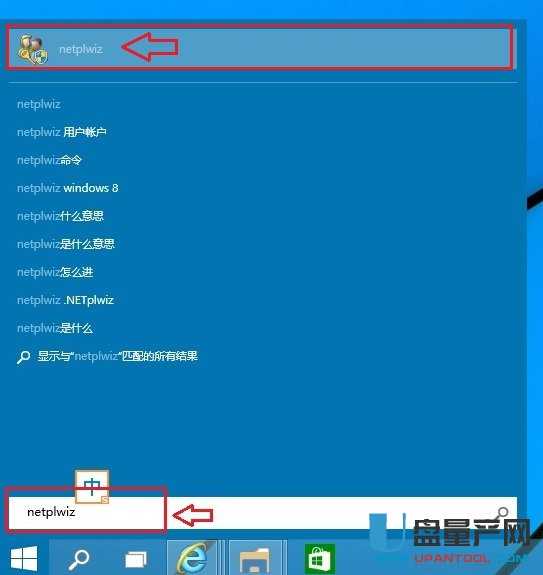Click the netplwiz search input field
The height and width of the screenshot is (575, 543).
tap(263, 512)
